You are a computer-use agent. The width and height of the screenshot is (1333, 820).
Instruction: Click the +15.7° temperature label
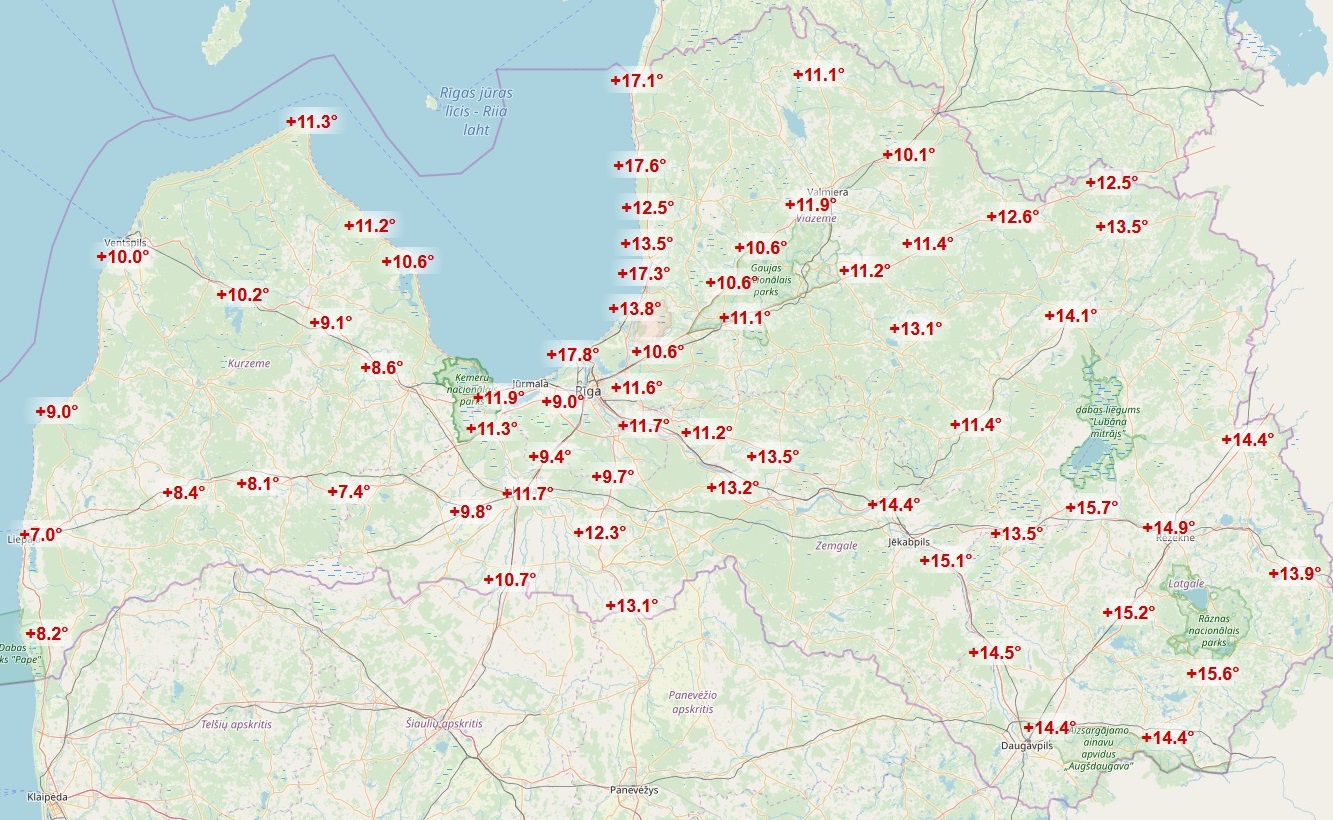tap(1092, 508)
